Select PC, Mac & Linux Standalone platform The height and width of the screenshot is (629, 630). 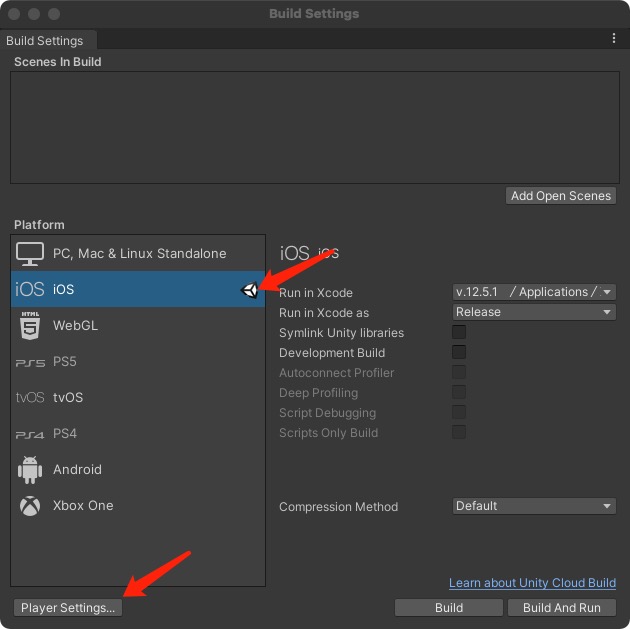[138, 253]
